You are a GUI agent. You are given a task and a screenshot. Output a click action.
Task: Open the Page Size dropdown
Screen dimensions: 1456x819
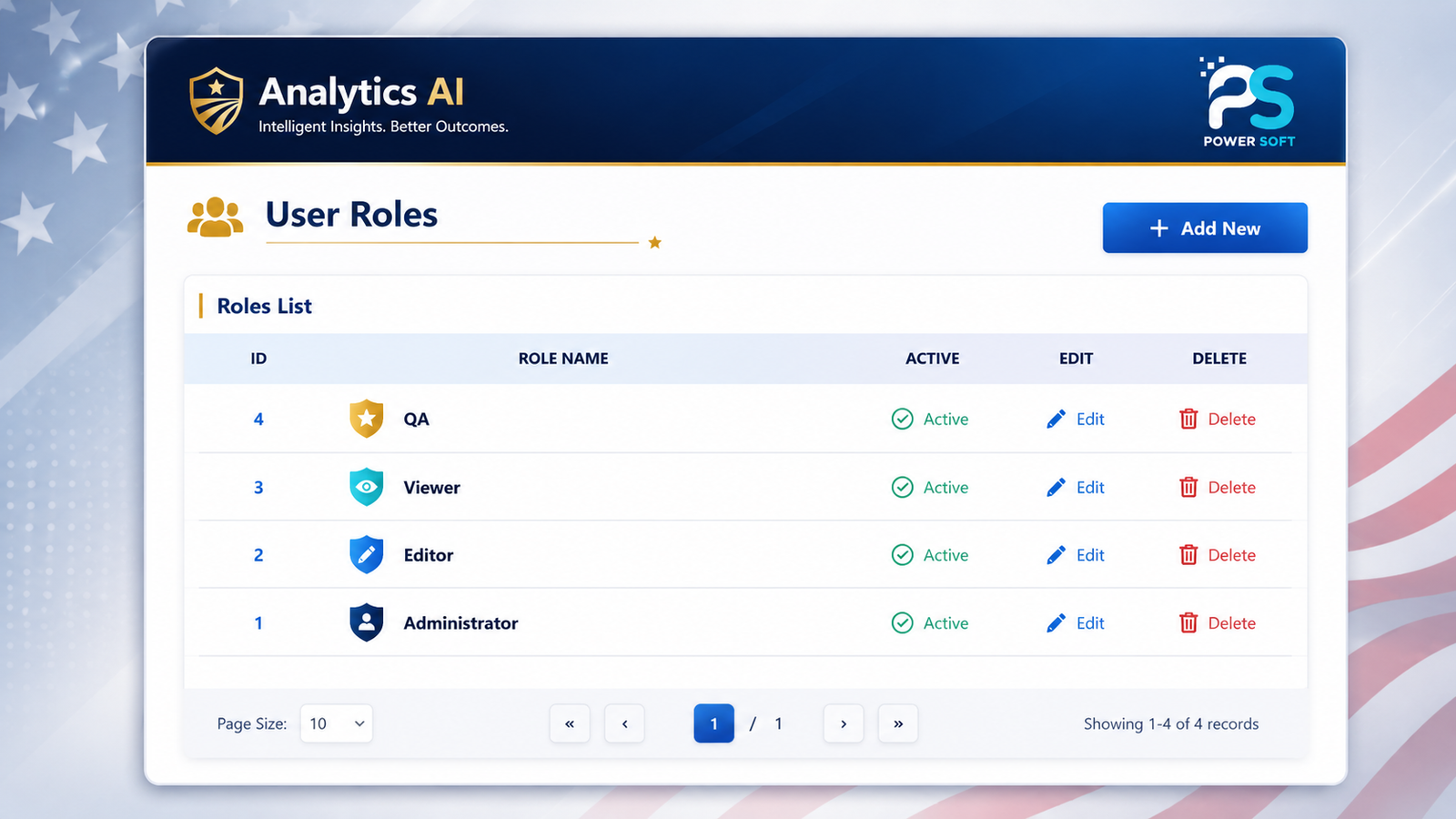(x=336, y=723)
